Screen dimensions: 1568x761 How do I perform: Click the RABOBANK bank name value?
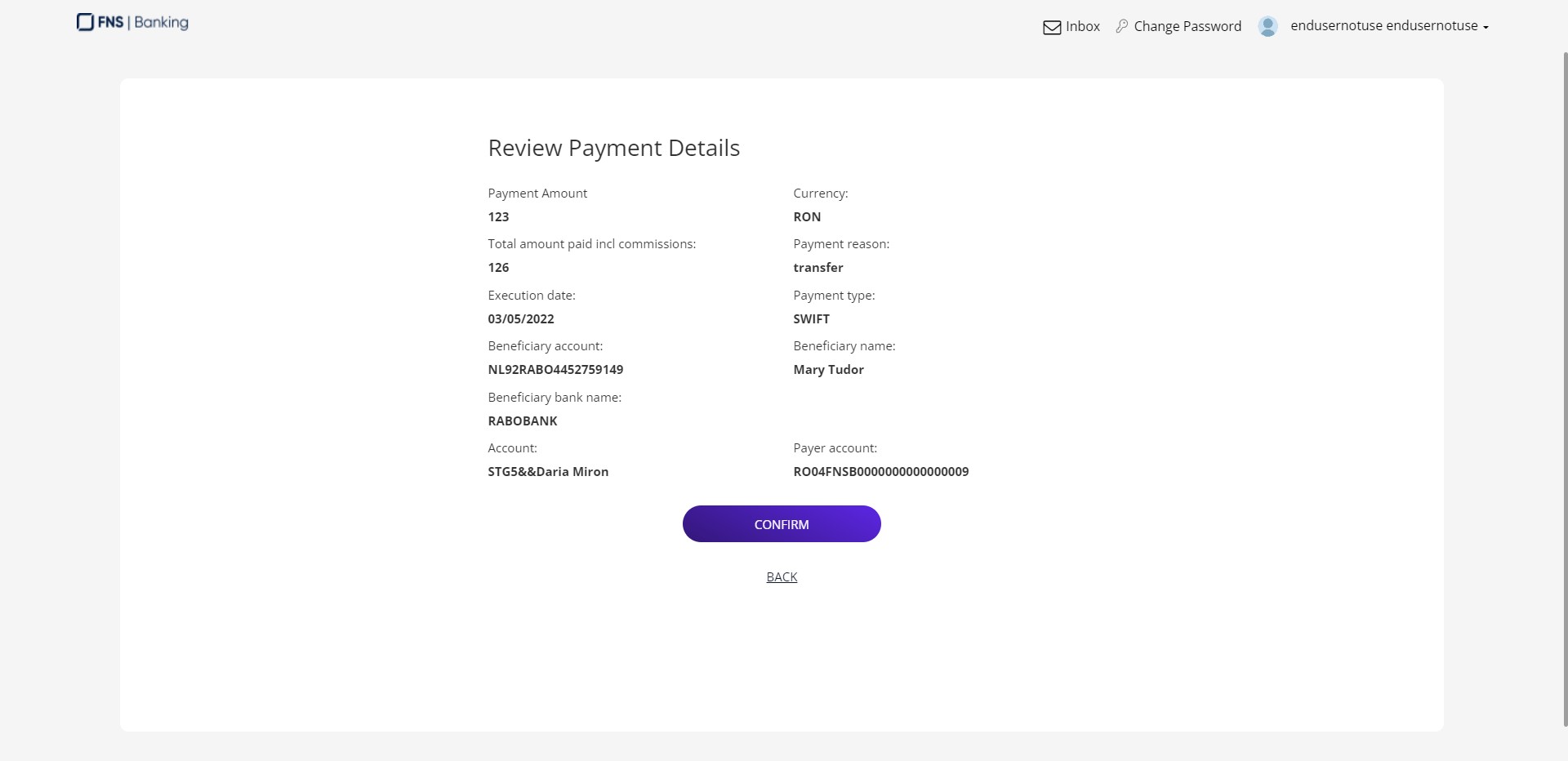point(523,421)
